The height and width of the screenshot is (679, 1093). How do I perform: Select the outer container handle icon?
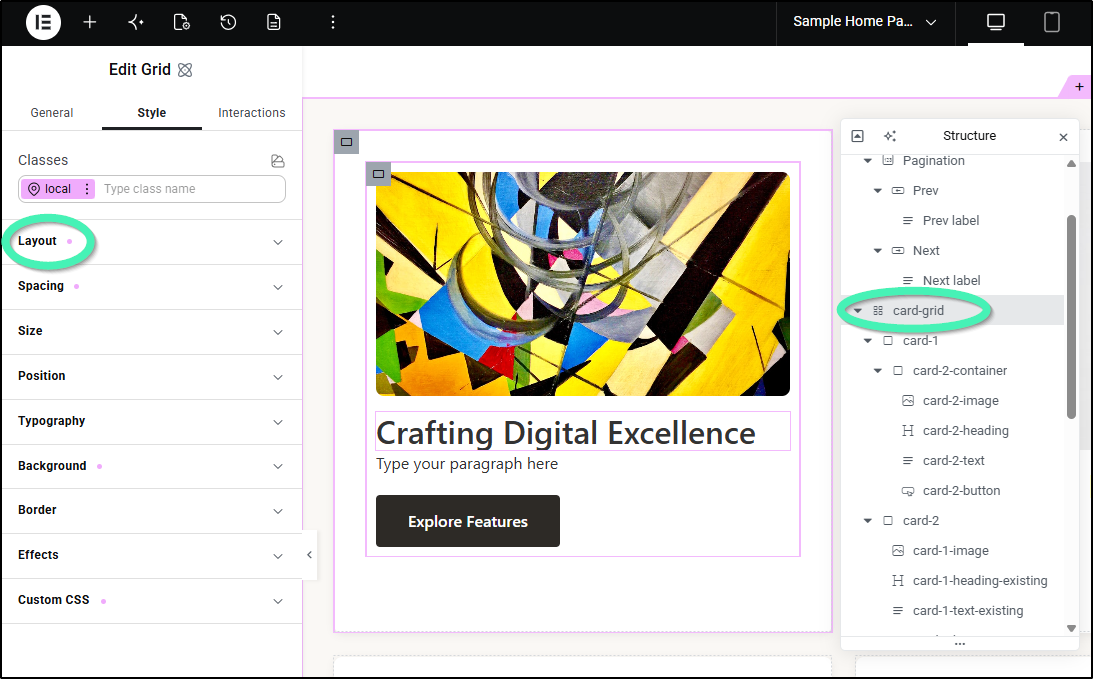(x=346, y=142)
